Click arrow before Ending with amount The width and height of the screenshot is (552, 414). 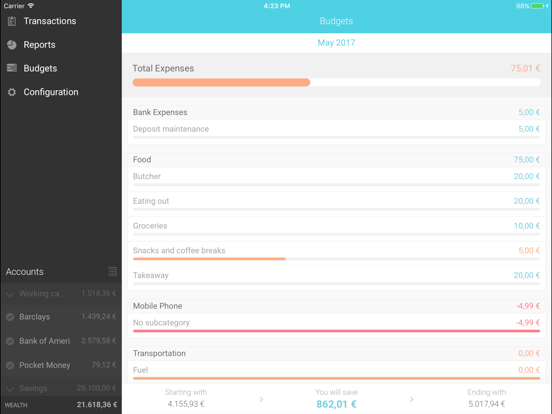pos(412,400)
